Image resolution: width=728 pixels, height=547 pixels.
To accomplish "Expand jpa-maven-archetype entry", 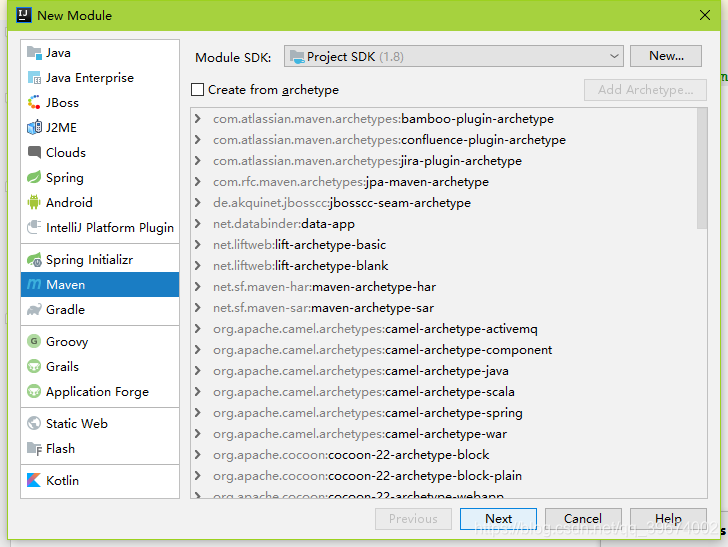I will pos(198,182).
